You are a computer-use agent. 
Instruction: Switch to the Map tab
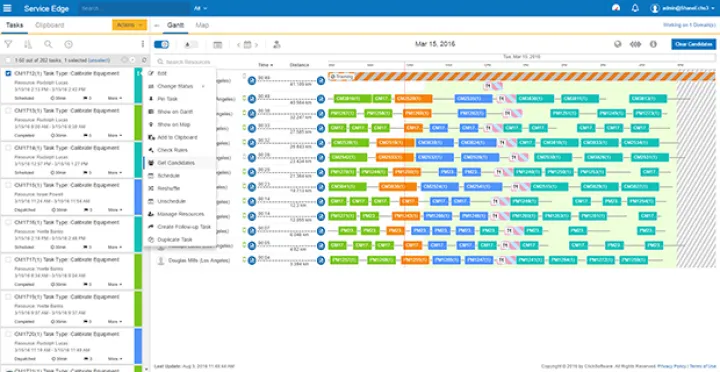pyautogui.click(x=202, y=25)
